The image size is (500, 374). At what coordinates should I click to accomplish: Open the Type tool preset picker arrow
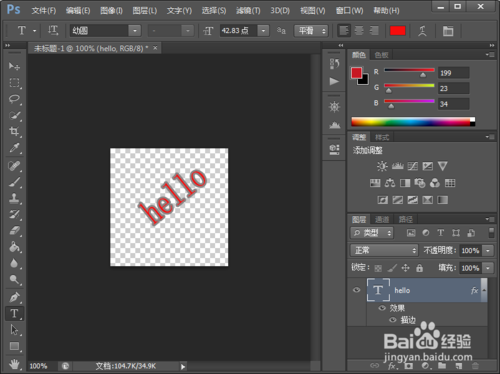[35, 31]
